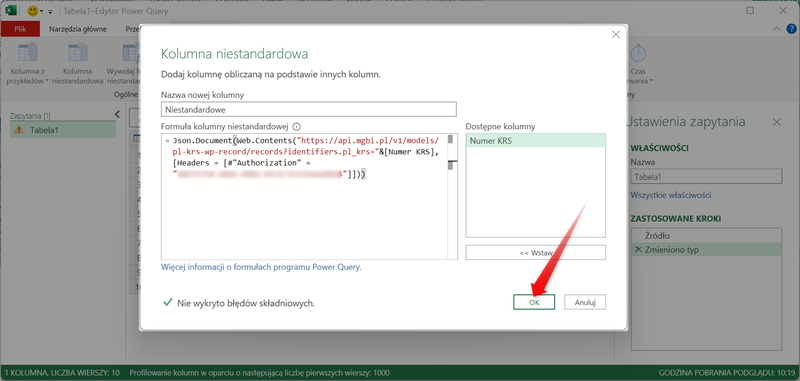Cancel the dialog with Anuluj
Screen dimensions: 800x381
pos(585,302)
